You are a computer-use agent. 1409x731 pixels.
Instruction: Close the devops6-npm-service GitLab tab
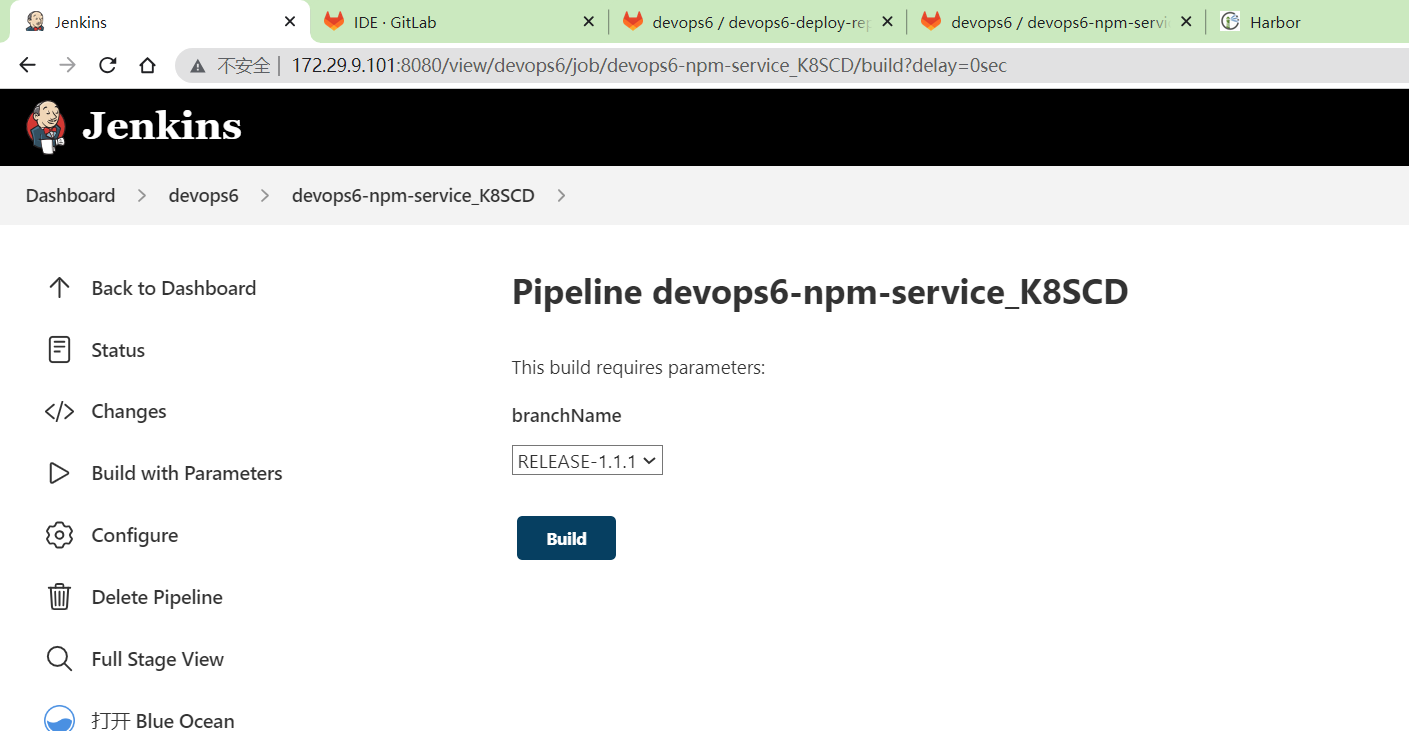click(1185, 21)
